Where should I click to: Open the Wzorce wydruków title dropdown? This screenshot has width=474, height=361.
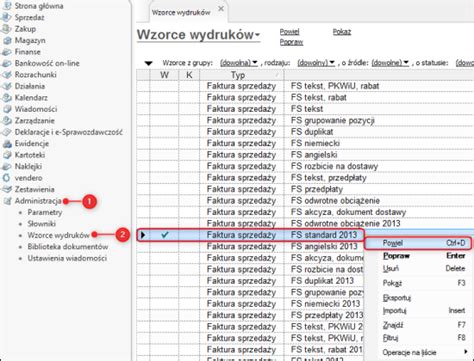[x=257, y=35]
